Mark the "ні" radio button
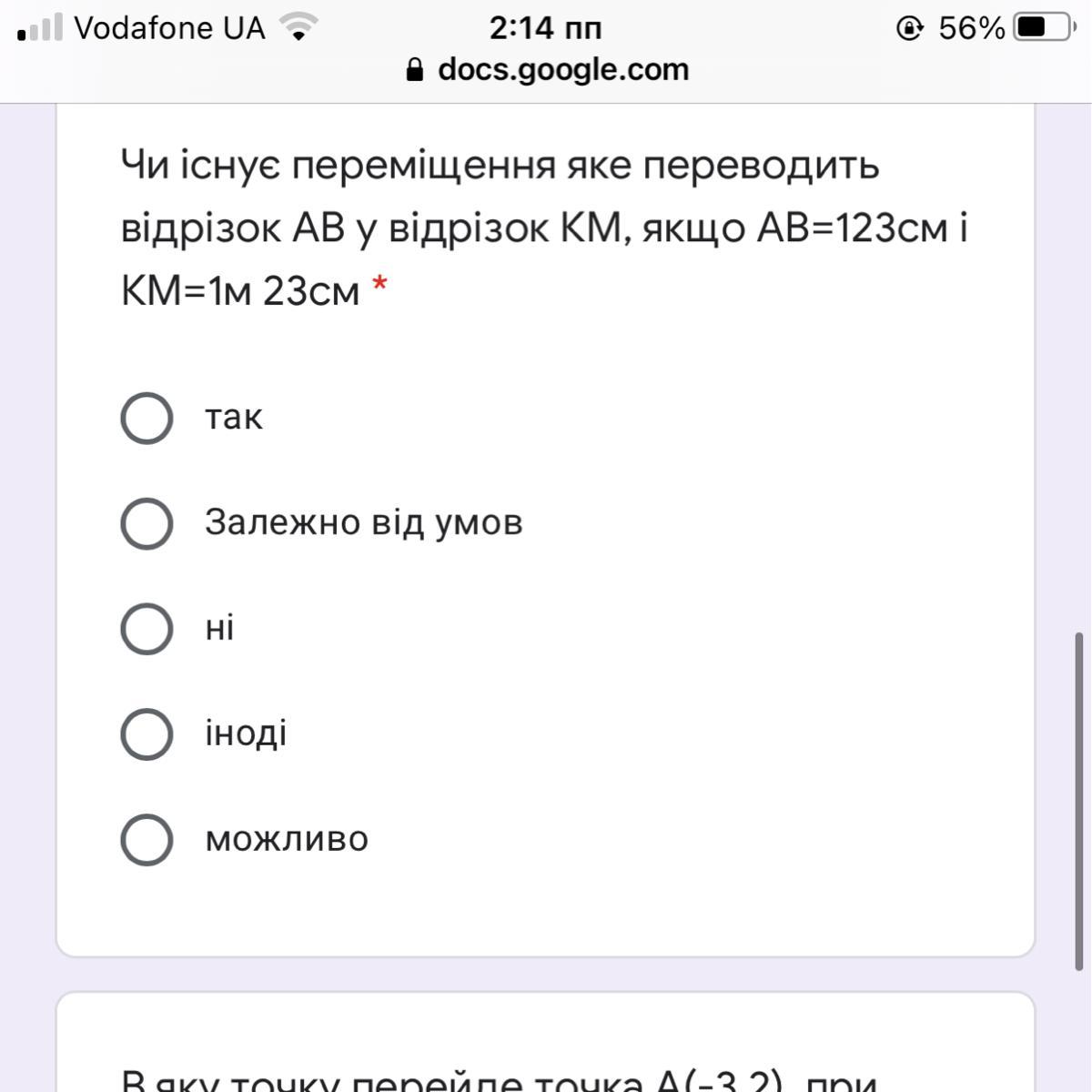Viewport: 1092px width, 1092px height. pyautogui.click(x=147, y=629)
